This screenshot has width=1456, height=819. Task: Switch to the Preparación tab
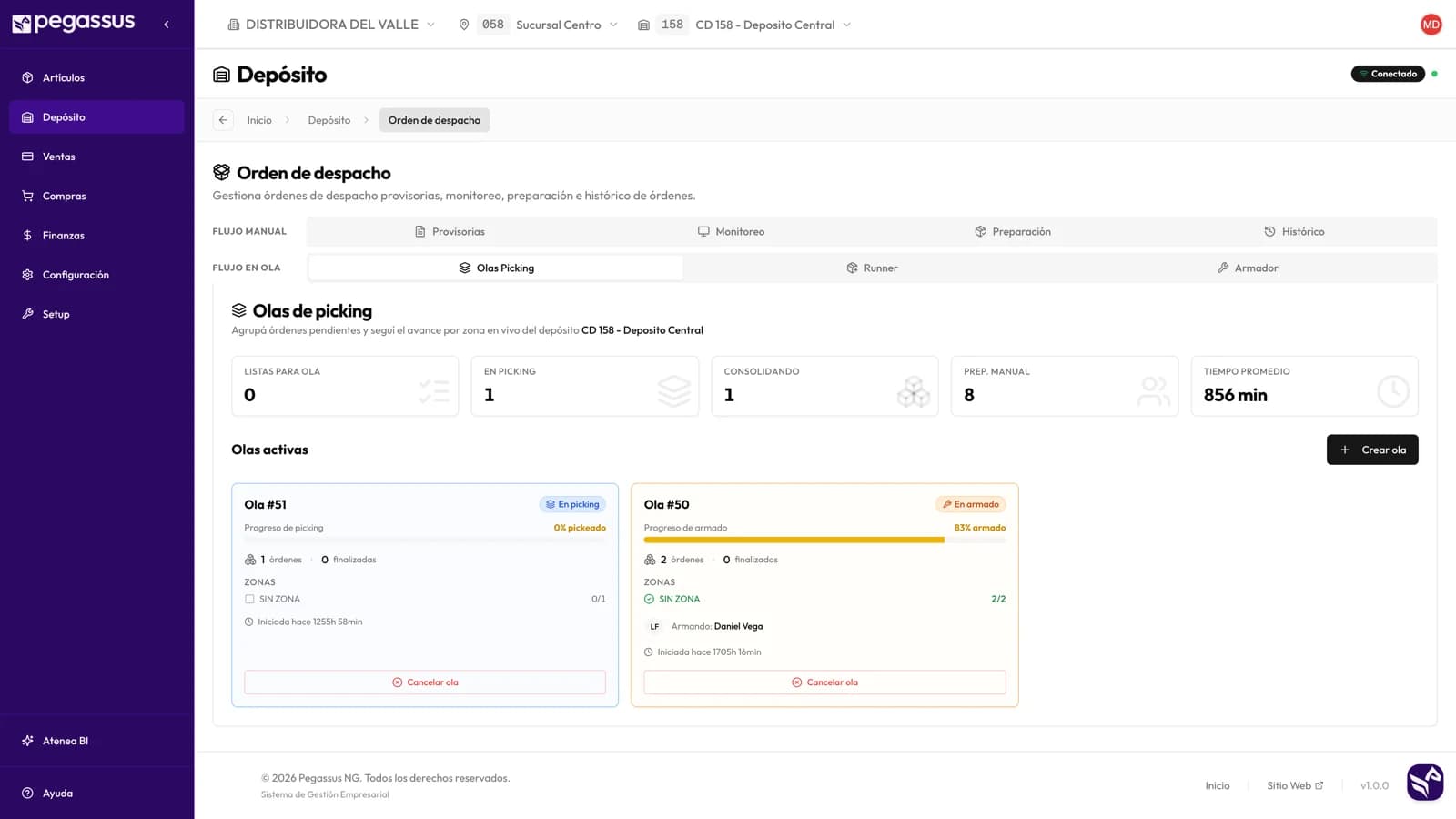1013,231
